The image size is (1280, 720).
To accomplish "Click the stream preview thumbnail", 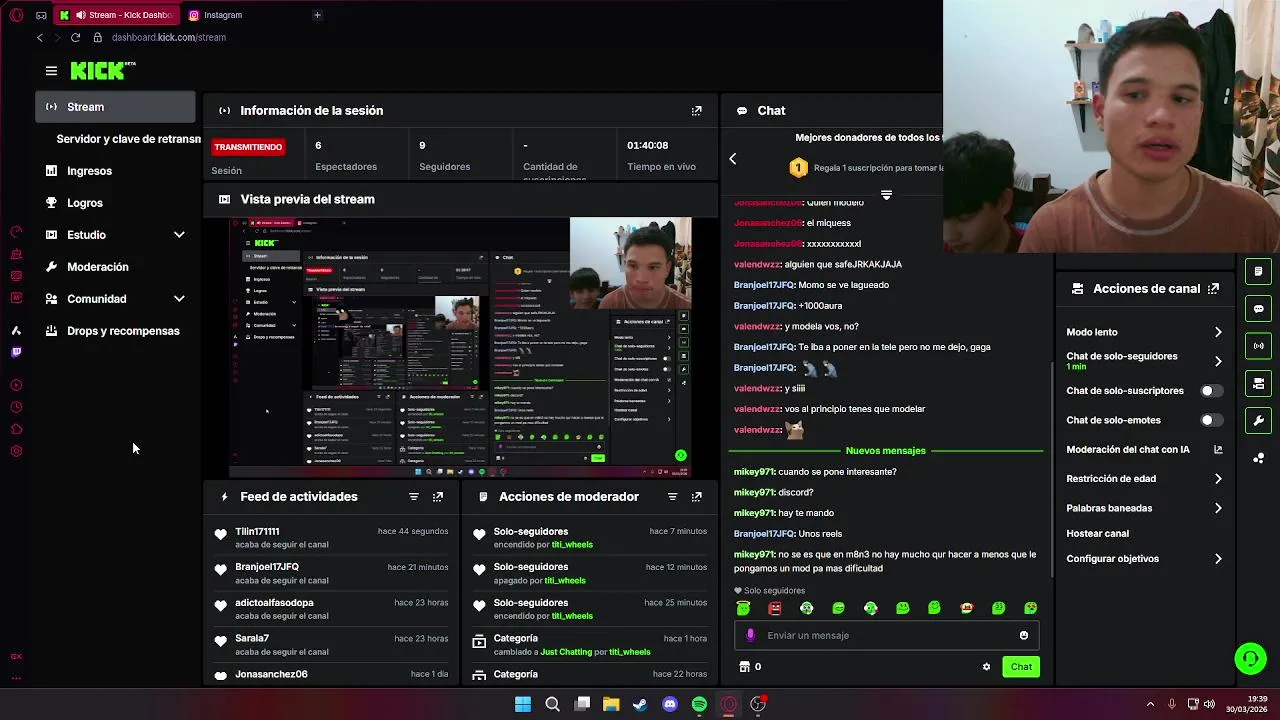I will [x=460, y=347].
